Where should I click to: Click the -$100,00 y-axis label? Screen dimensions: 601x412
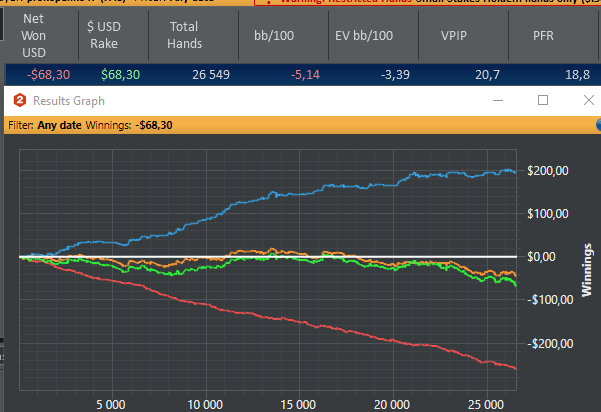coord(550,299)
